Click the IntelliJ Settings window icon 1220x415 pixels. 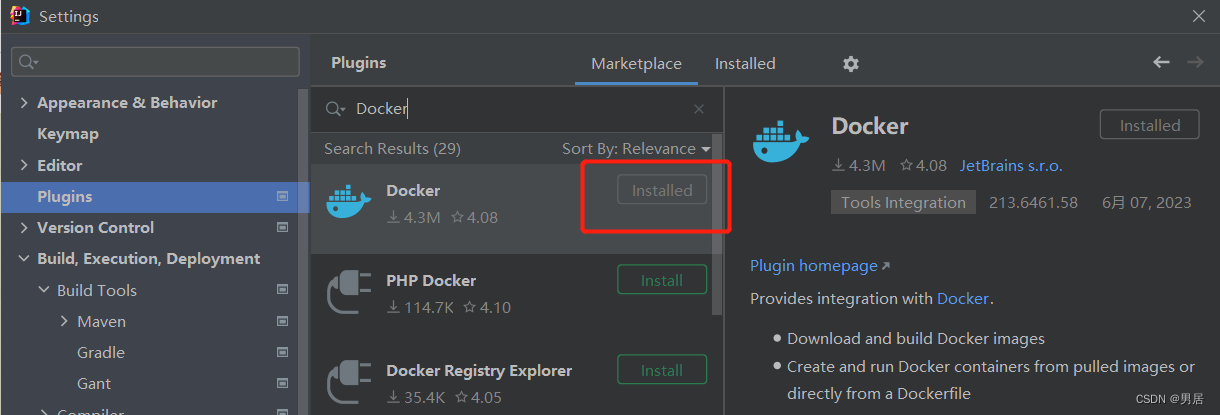click(19, 16)
